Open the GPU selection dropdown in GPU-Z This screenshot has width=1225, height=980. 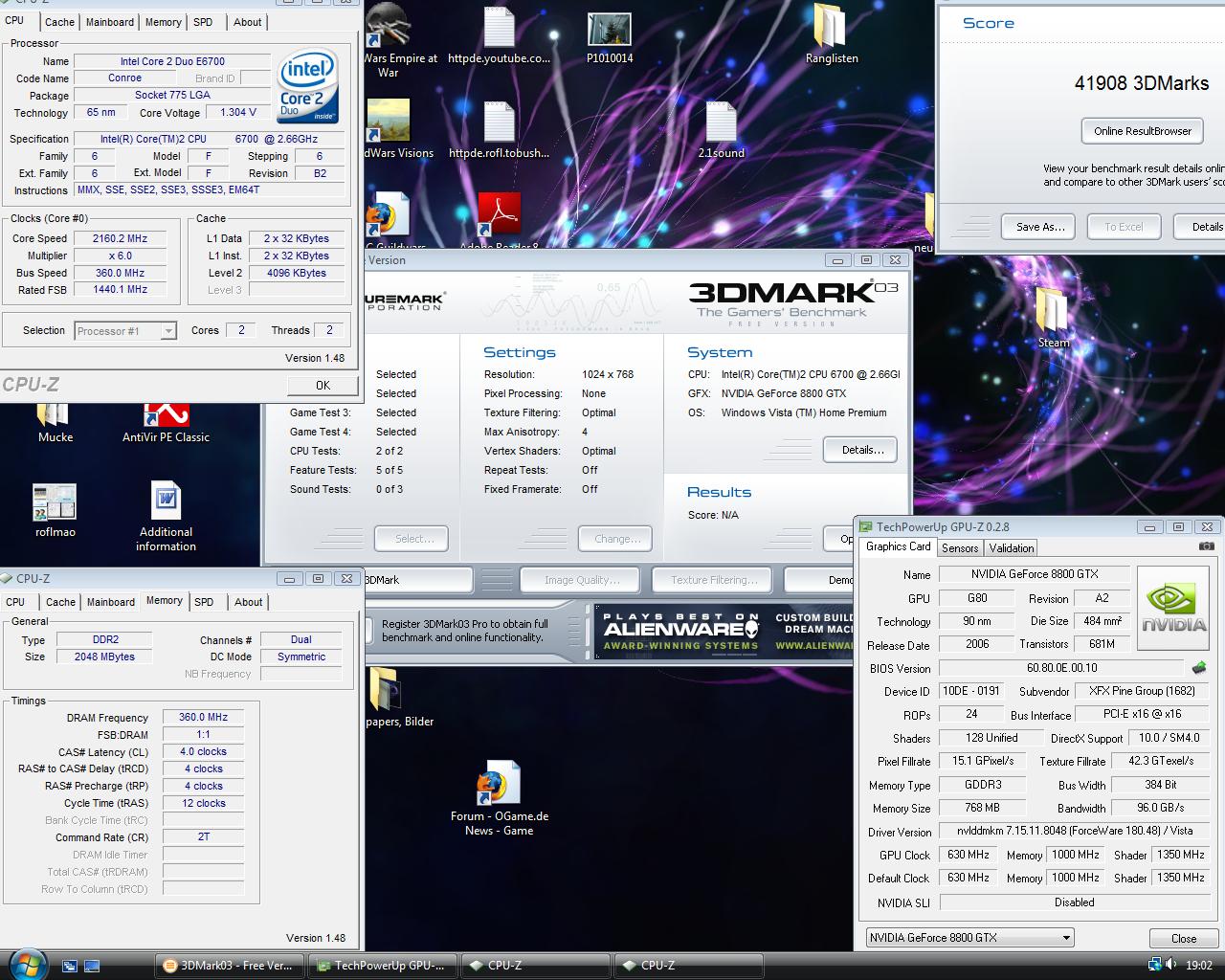click(x=969, y=938)
